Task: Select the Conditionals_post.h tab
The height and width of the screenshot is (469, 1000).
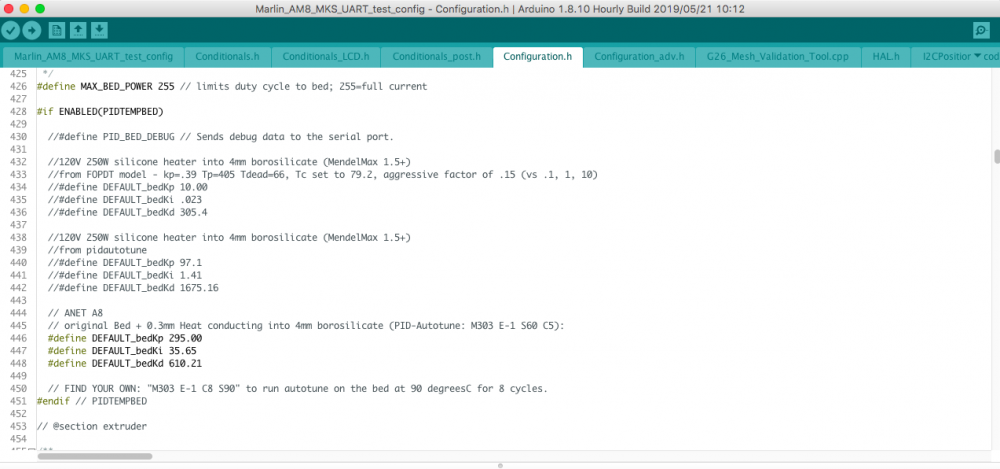Action: [437, 56]
